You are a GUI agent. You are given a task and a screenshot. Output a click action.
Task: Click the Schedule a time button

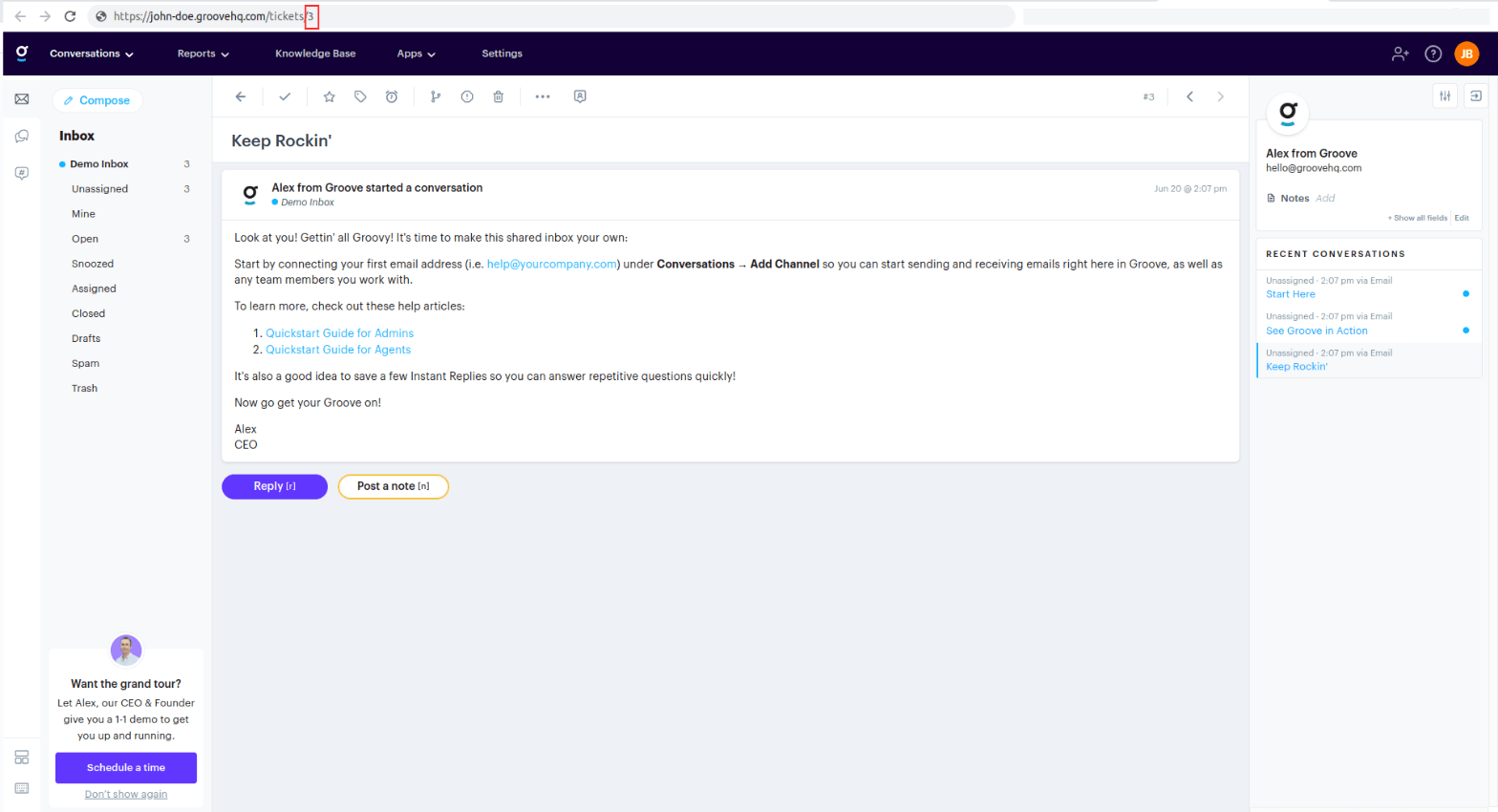point(126,768)
